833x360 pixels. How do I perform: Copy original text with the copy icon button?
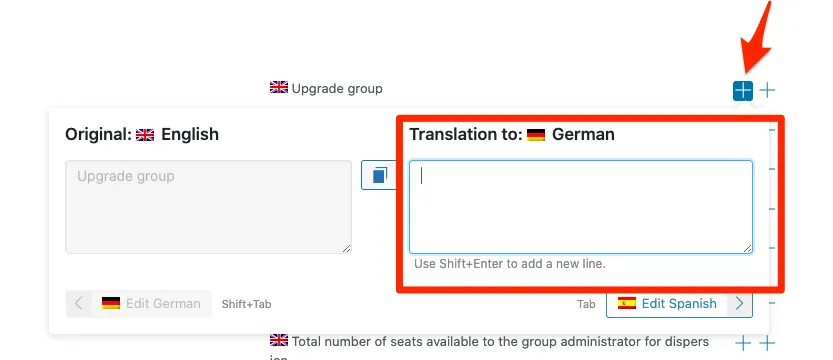pos(379,175)
